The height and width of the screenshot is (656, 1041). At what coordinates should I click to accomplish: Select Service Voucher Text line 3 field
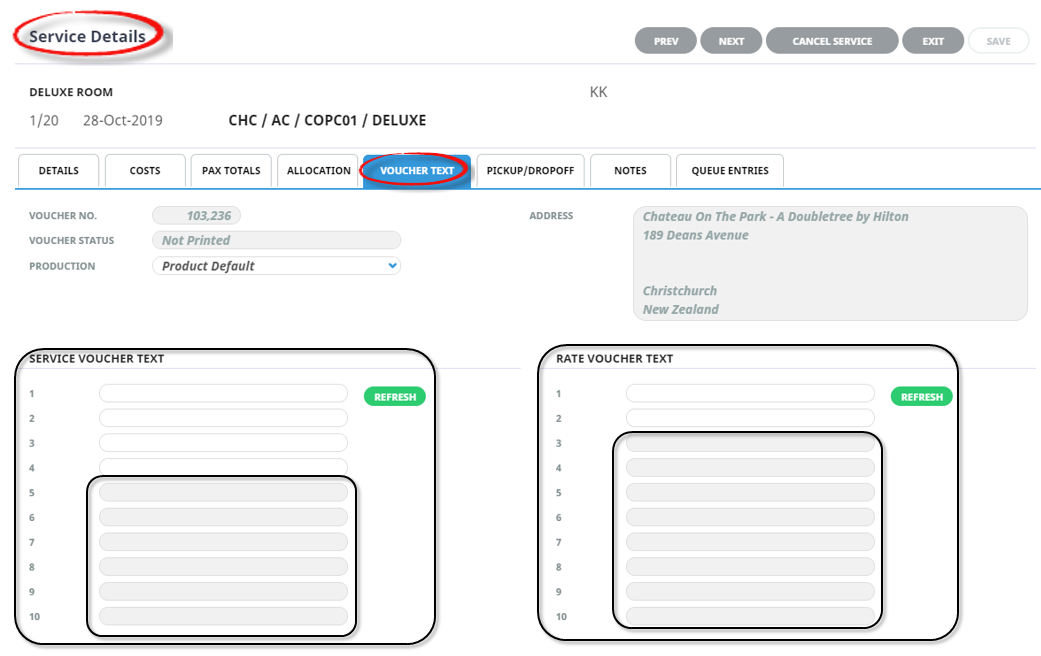[x=223, y=443]
